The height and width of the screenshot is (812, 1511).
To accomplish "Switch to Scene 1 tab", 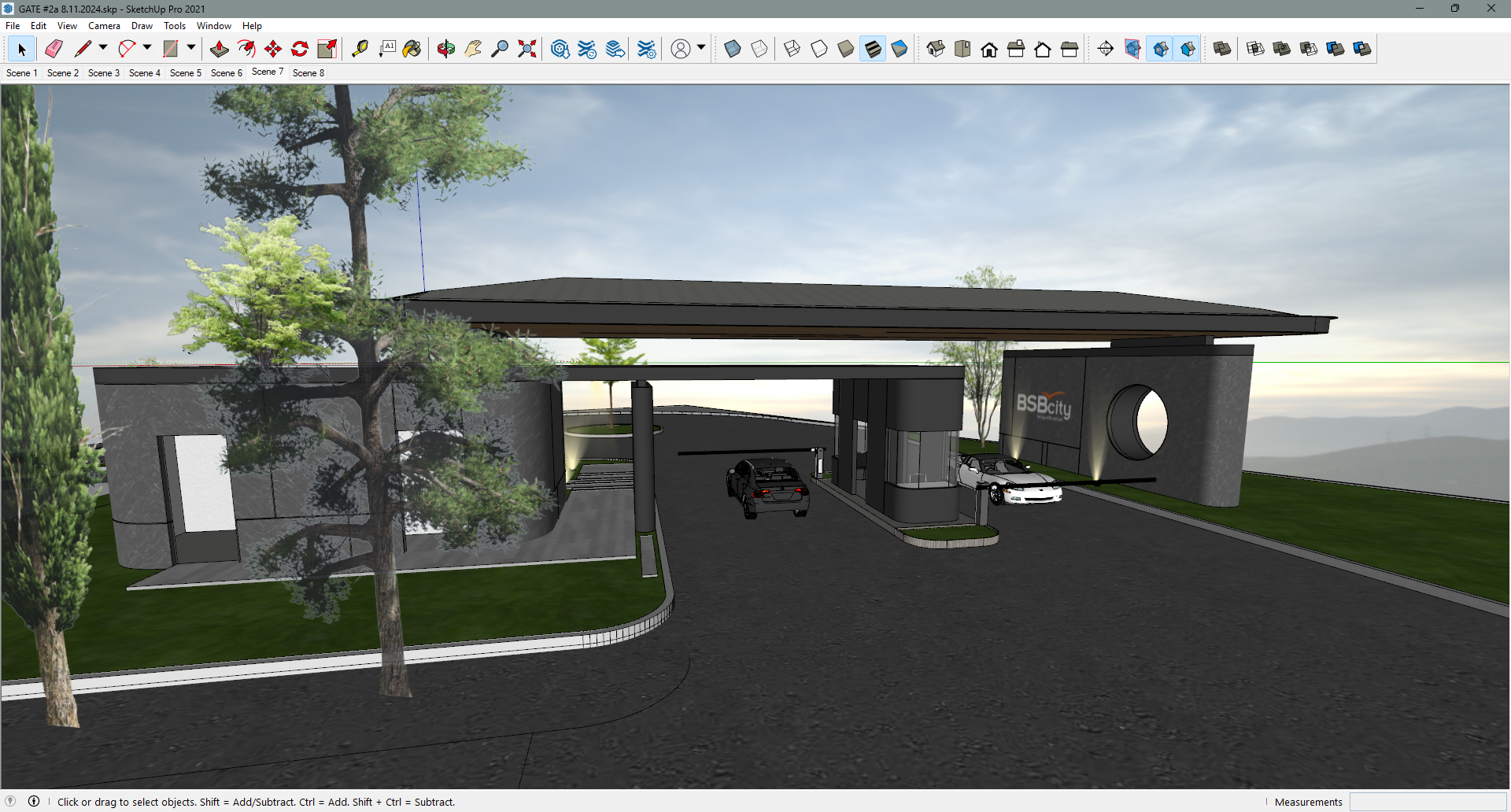I will click(x=22, y=73).
